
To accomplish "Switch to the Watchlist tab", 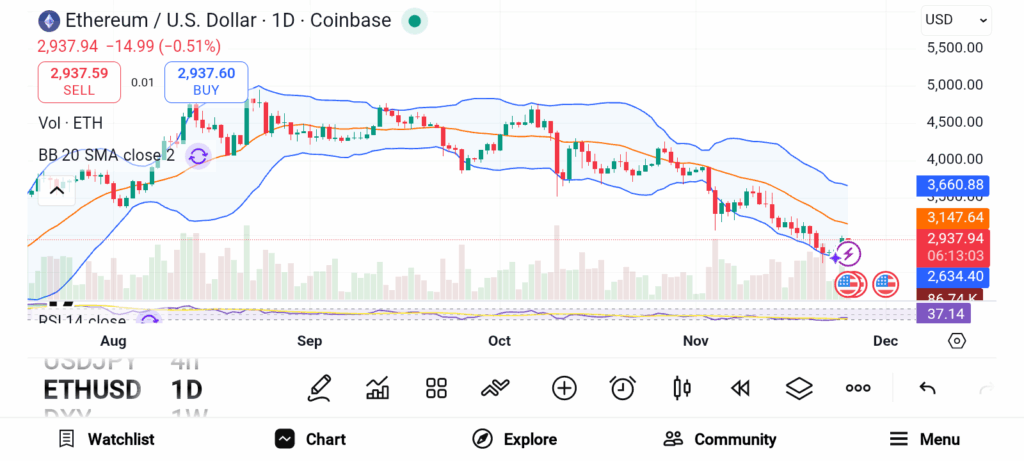I will [x=106, y=439].
